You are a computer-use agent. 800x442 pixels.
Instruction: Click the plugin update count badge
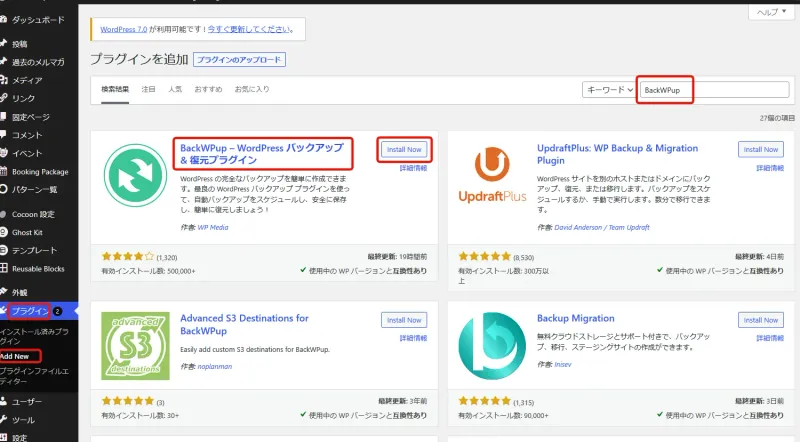[x=58, y=311]
